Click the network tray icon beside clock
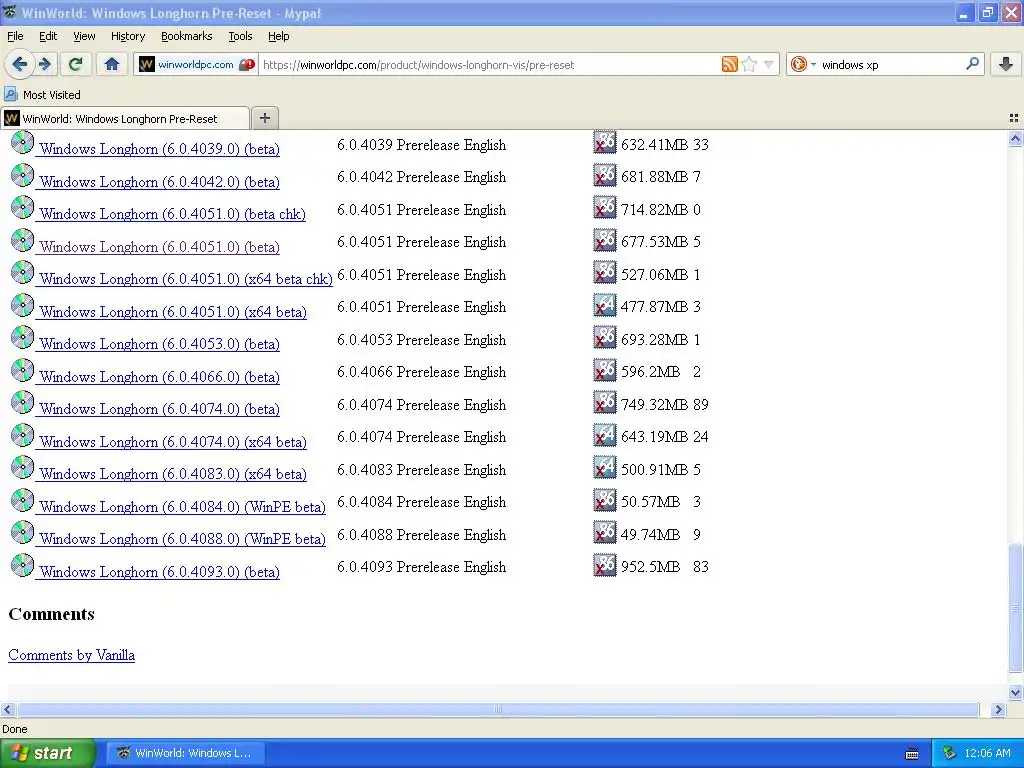The width and height of the screenshot is (1024, 768). click(949, 753)
